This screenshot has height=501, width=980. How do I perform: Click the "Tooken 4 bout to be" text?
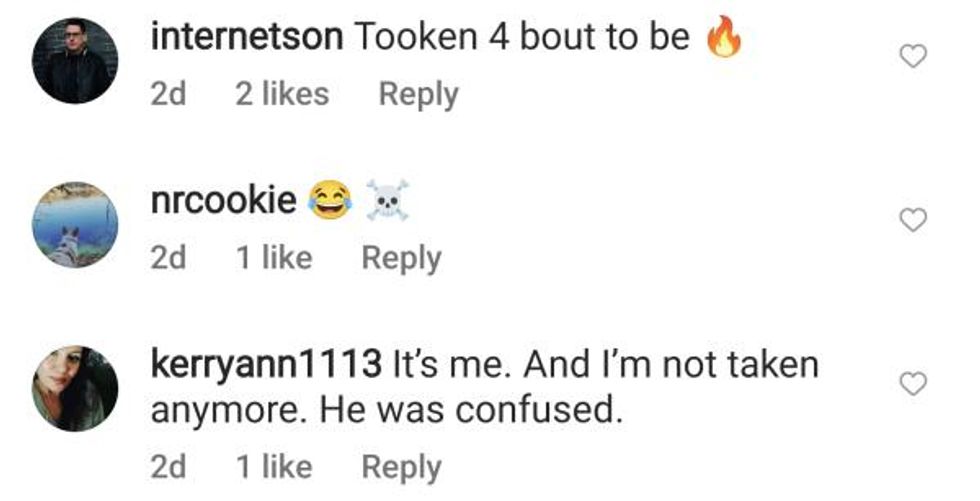coord(522,37)
